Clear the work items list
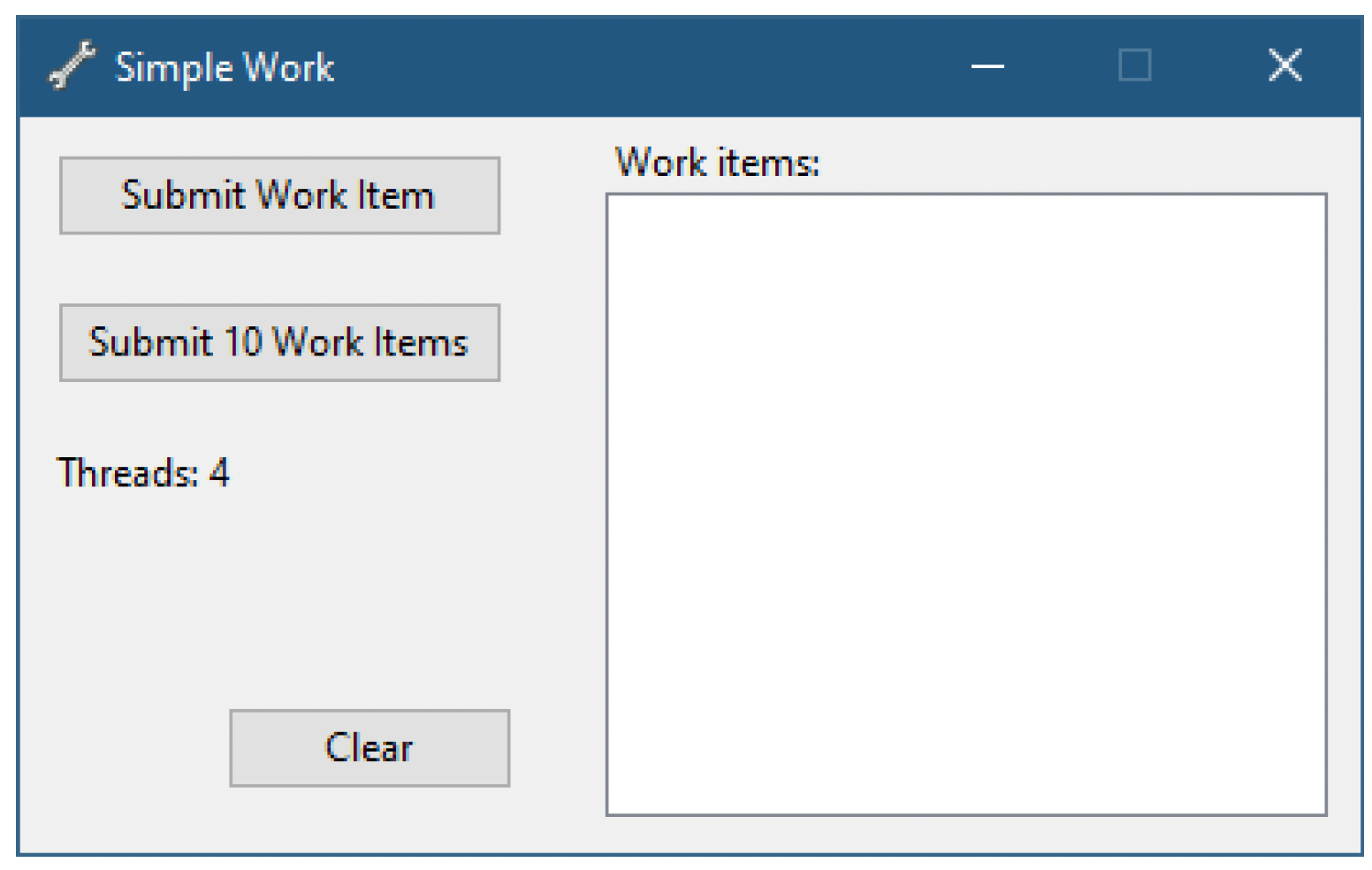 pyautogui.click(x=370, y=748)
